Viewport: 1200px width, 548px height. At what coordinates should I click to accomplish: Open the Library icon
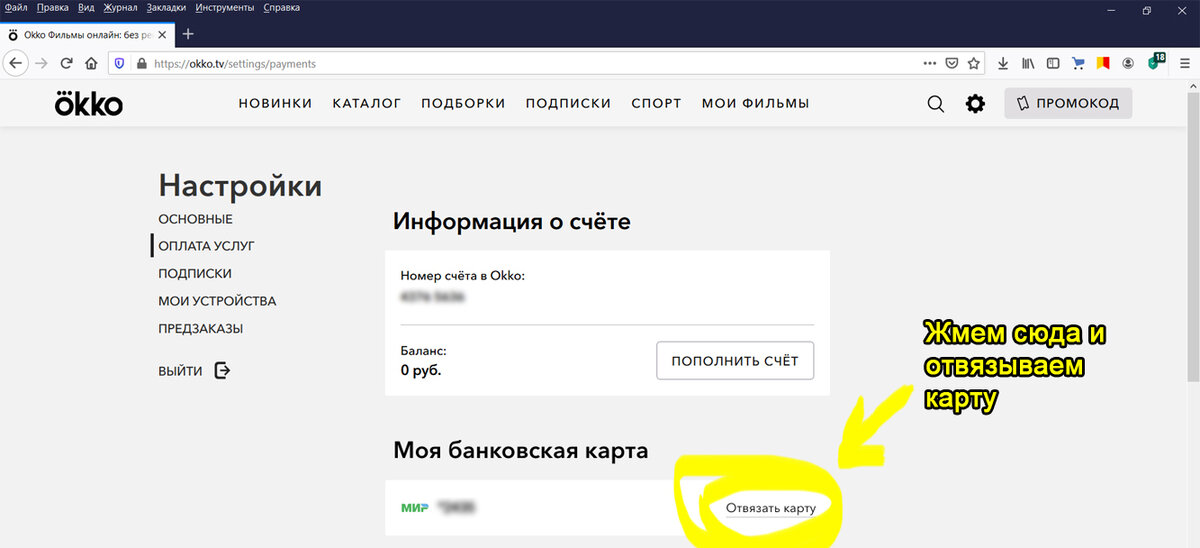[1028, 63]
